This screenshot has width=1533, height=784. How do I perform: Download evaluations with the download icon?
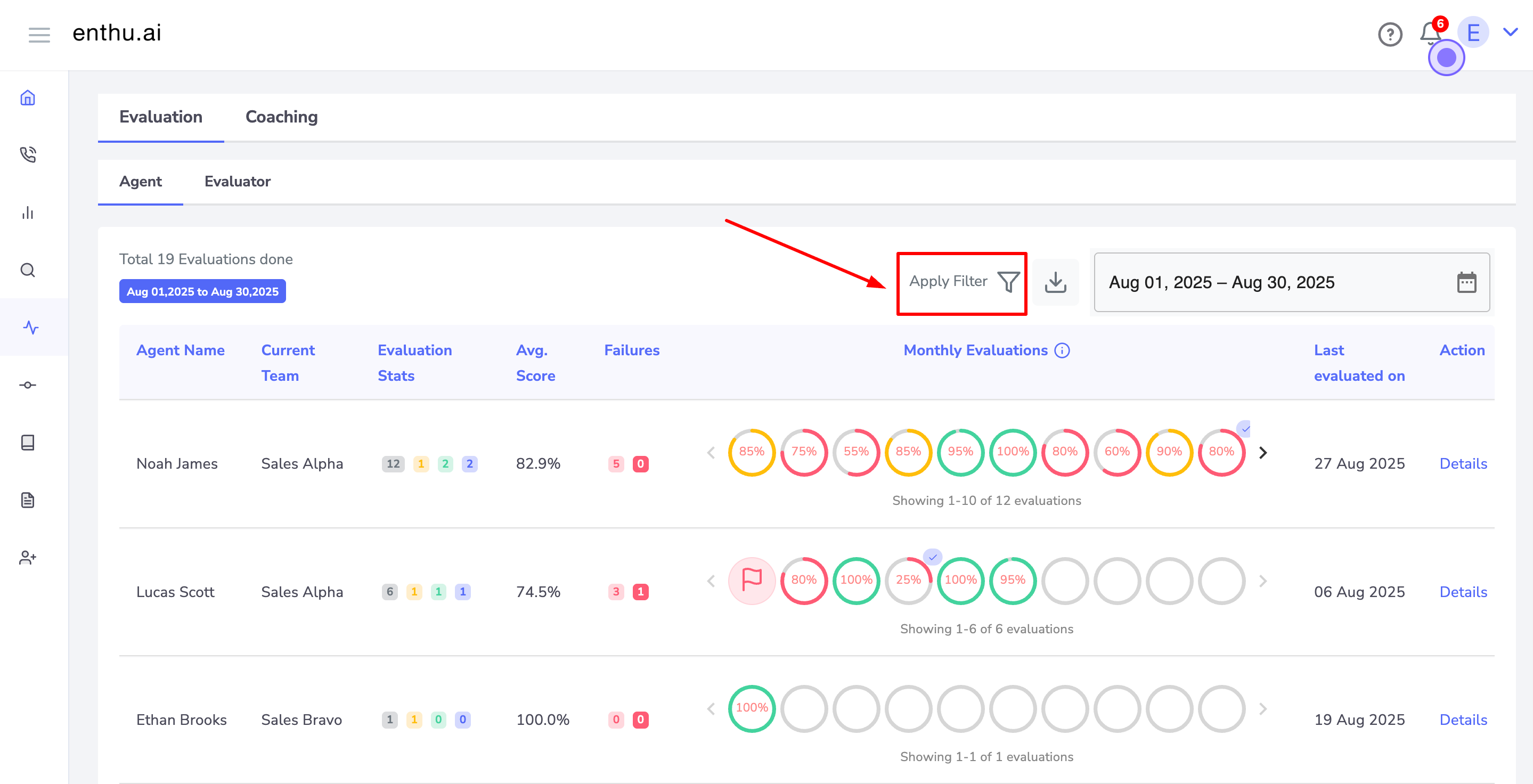click(1055, 282)
